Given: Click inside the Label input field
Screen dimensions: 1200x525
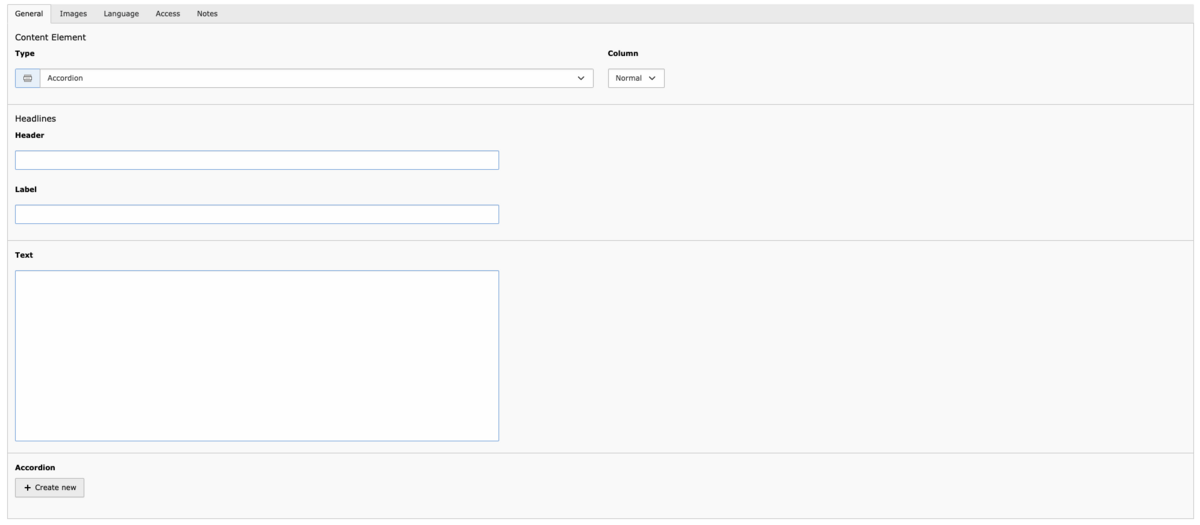Looking at the screenshot, I should 256,214.
